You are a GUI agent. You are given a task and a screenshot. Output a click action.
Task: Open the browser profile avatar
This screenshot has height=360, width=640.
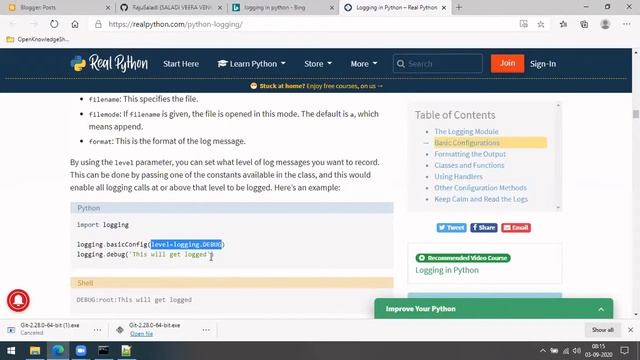605,24
